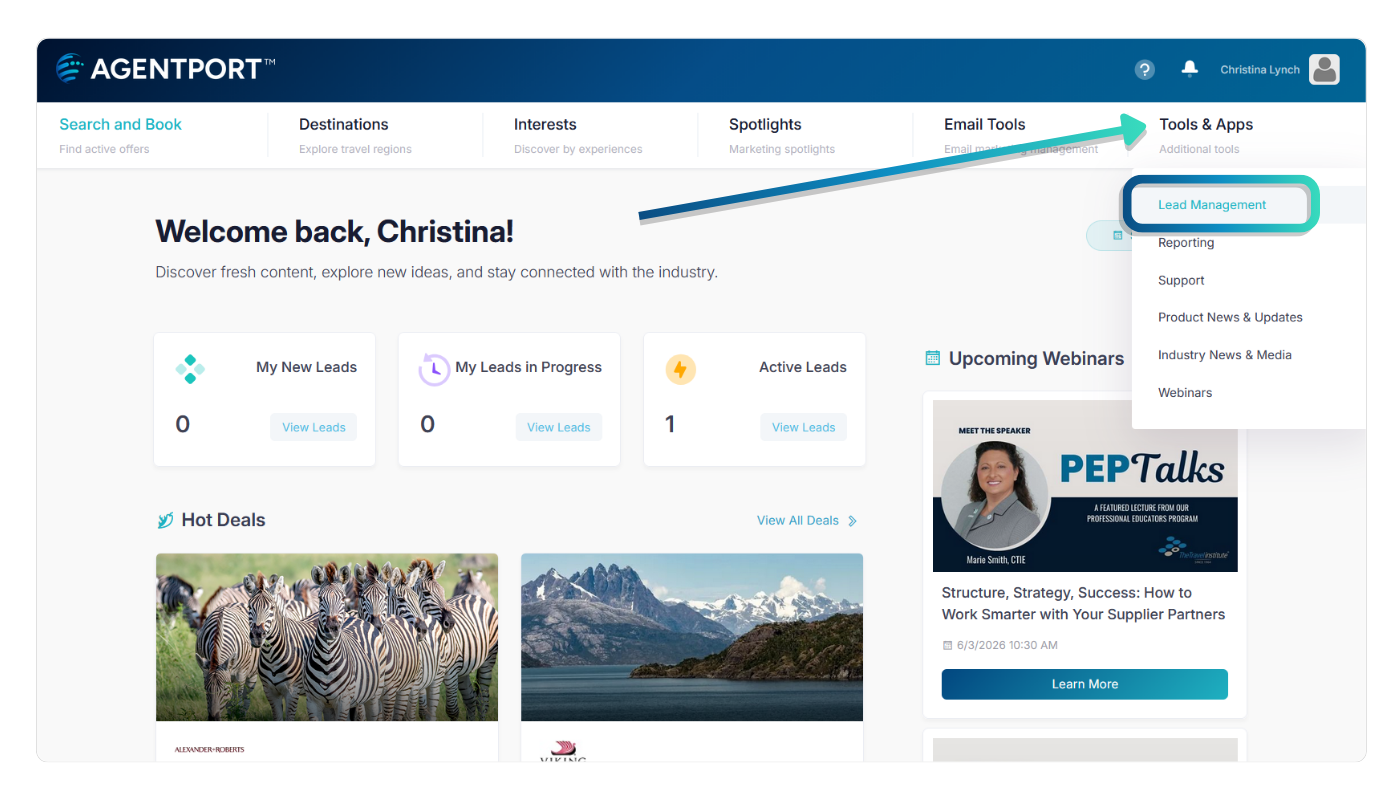The height and width of the screenshot is (800, 1400).
Task: Click the My New Leads diamond icon
Action: [x=190, y=368]
